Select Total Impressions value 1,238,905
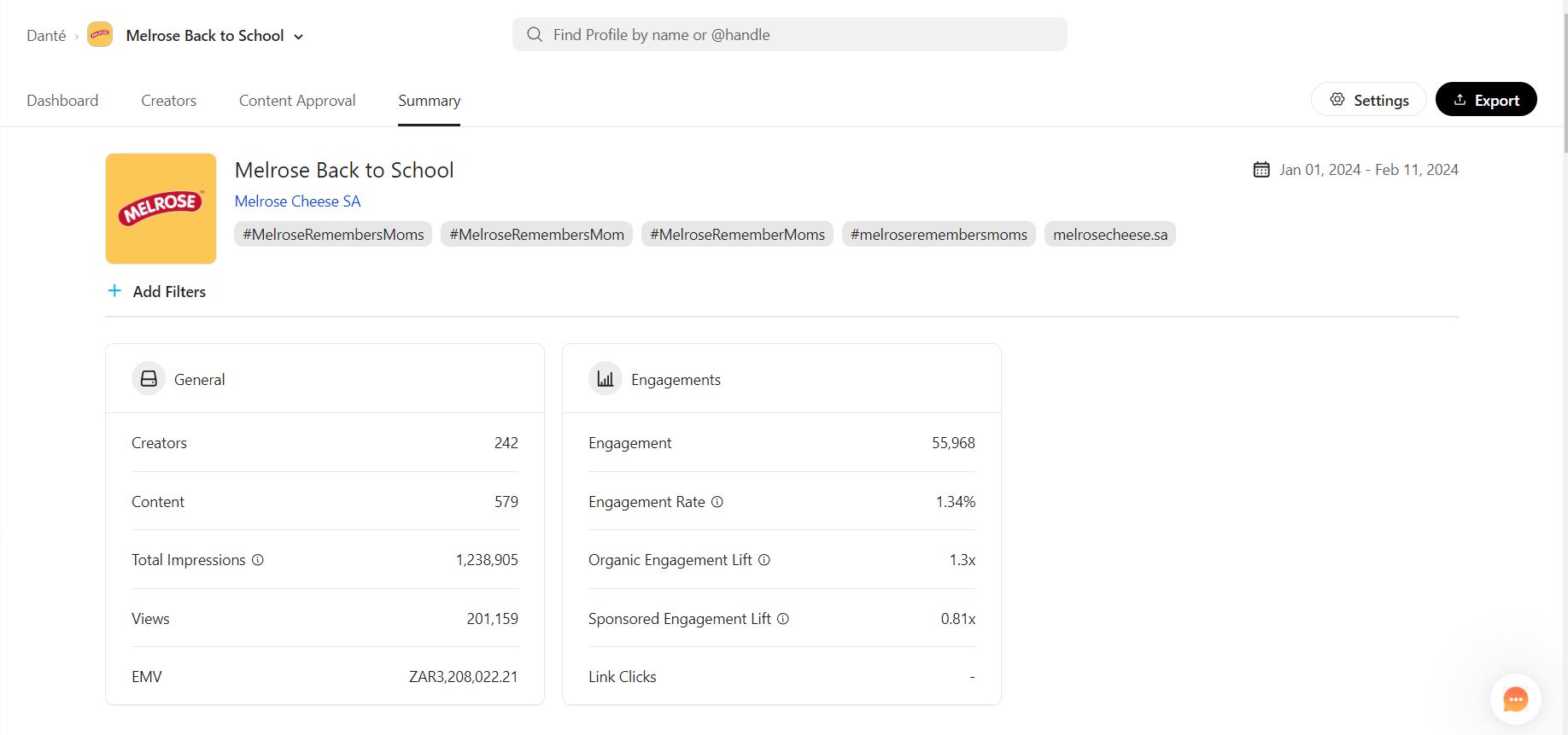Image resolution: width=1568 pixels, height=735 pixels. 487,560
